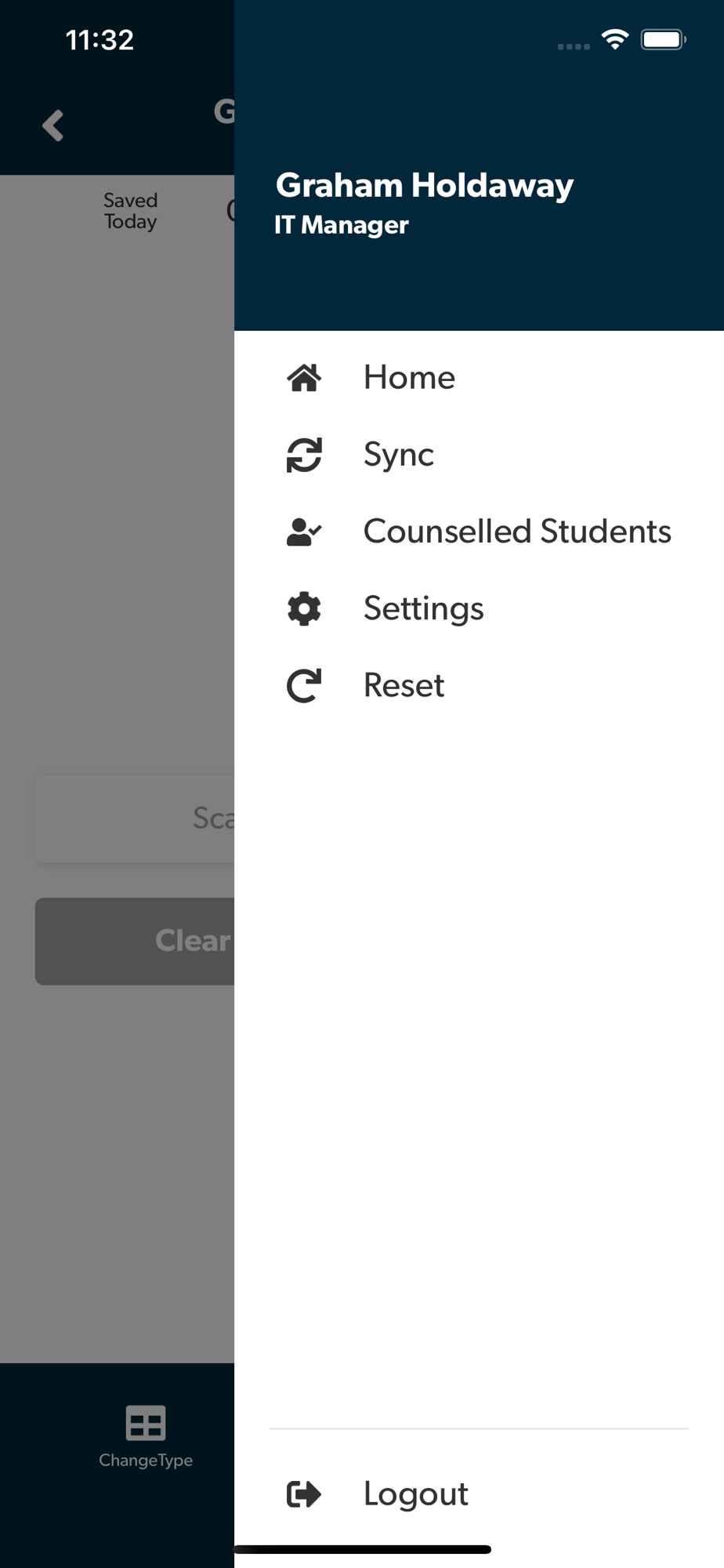
Task: Tap the ChangeType tab label
Action: pos(146,1460)
